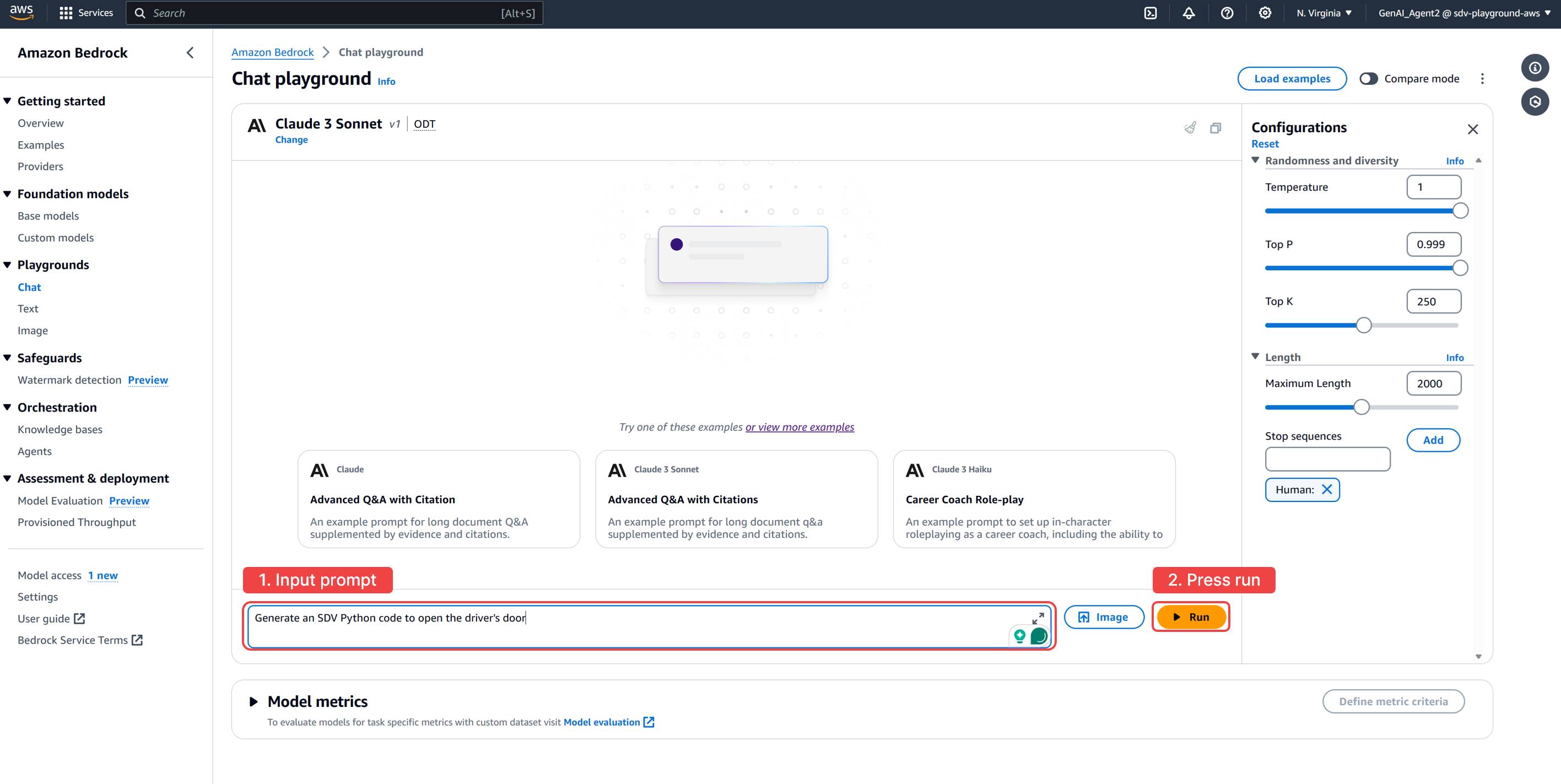Image resolution: width=1561 pixels, height=784 pixels.
Task: Open the Bedrock Service Terms link
Action: coord(73,640)
